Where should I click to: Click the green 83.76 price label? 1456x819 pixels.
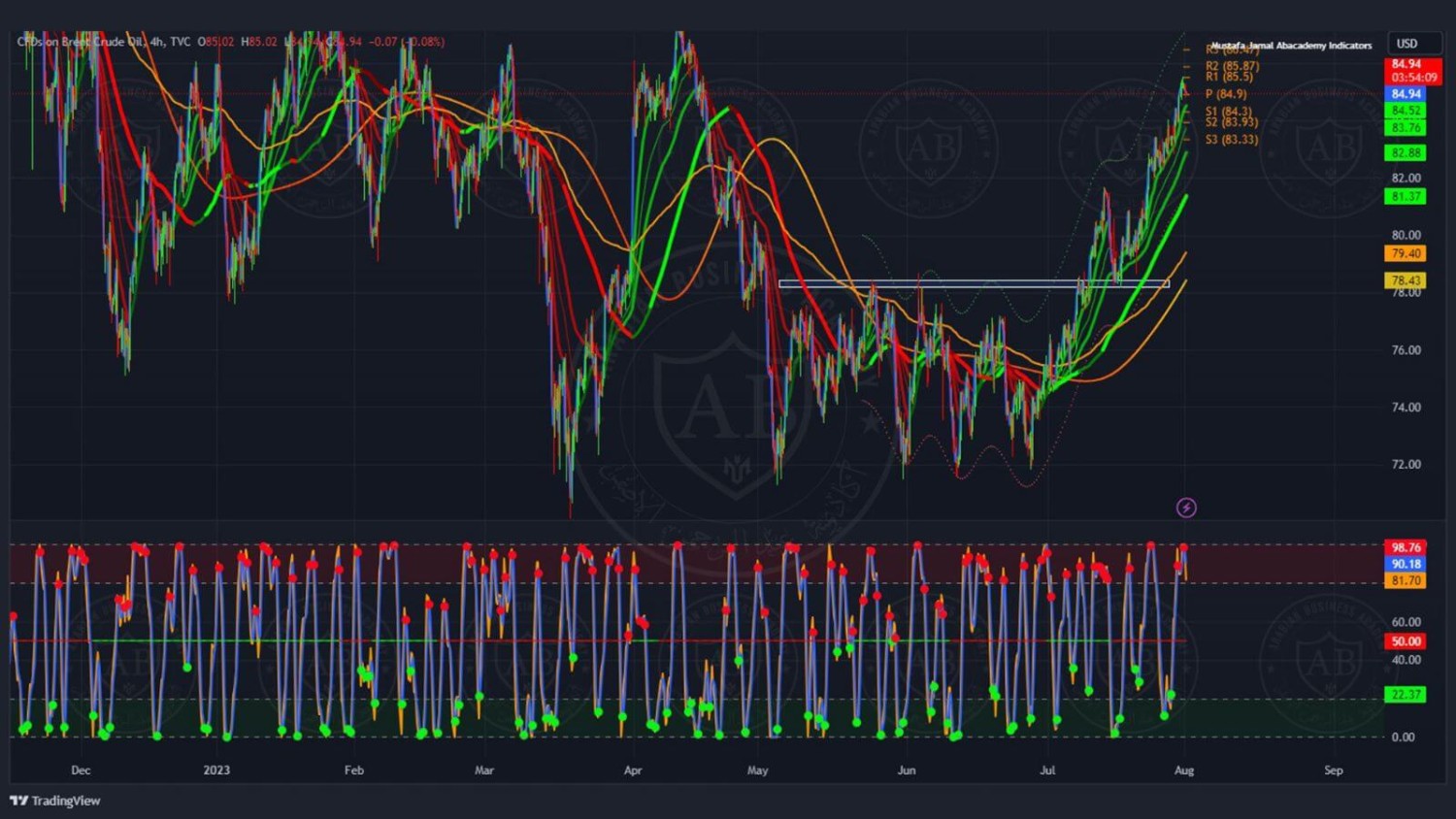(x=1406, y=128)
